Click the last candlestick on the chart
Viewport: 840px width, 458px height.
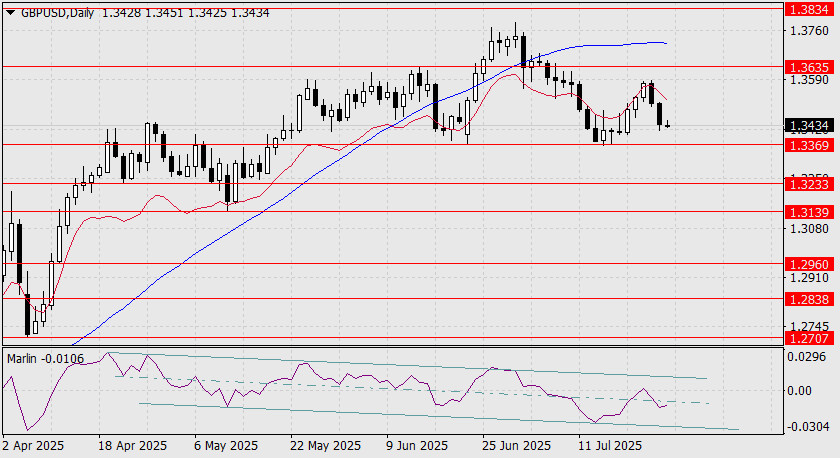tap(668, 125)
